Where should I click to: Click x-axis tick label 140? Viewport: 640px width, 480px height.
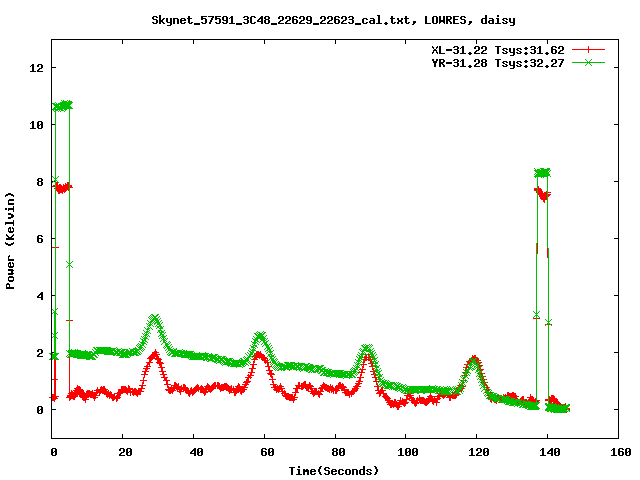tap(549, 452)
